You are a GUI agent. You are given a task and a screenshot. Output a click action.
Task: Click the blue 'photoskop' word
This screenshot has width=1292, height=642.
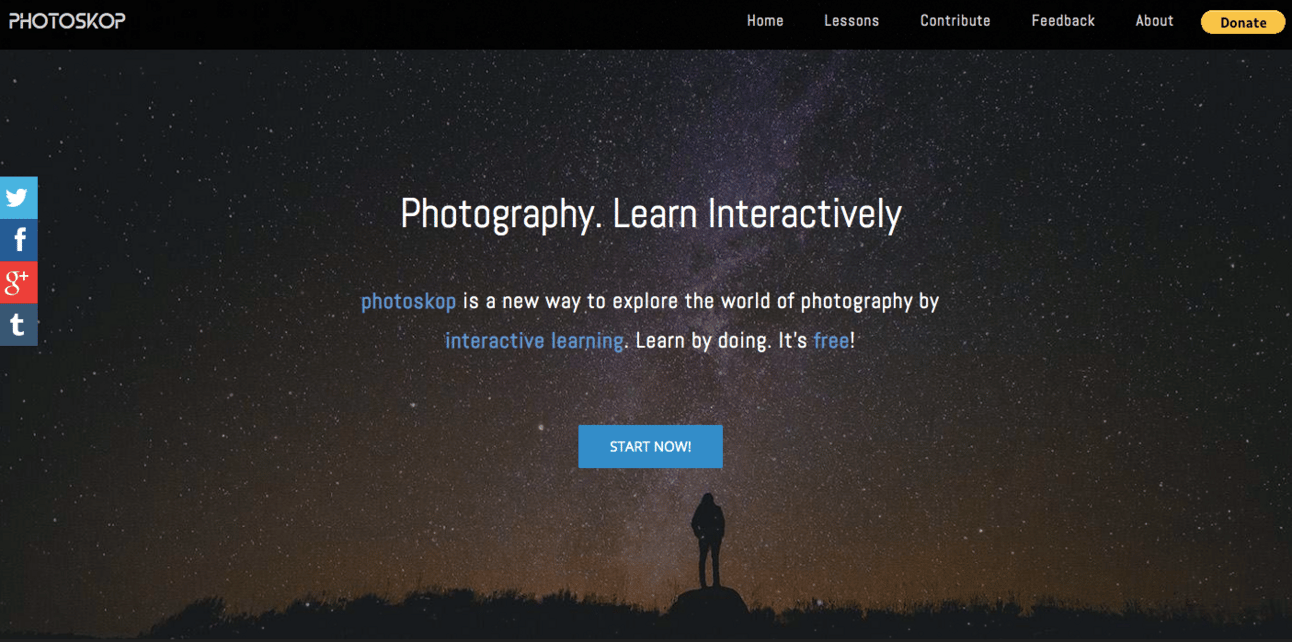point(408,301)
